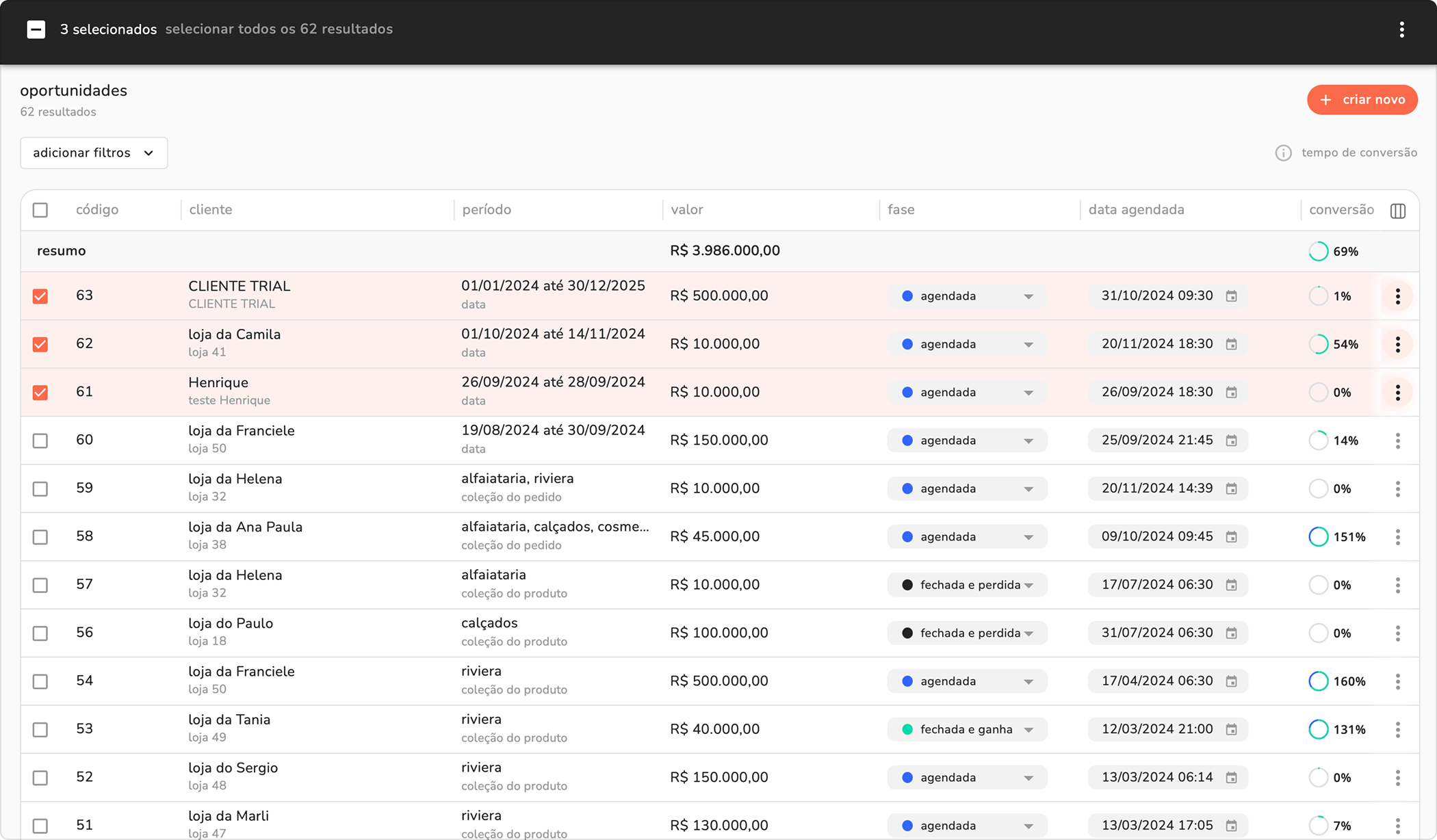The image size is (1437, 840).
Task: Open fase dropdown for loja do Paulo
Action: [x=967, y=633]
